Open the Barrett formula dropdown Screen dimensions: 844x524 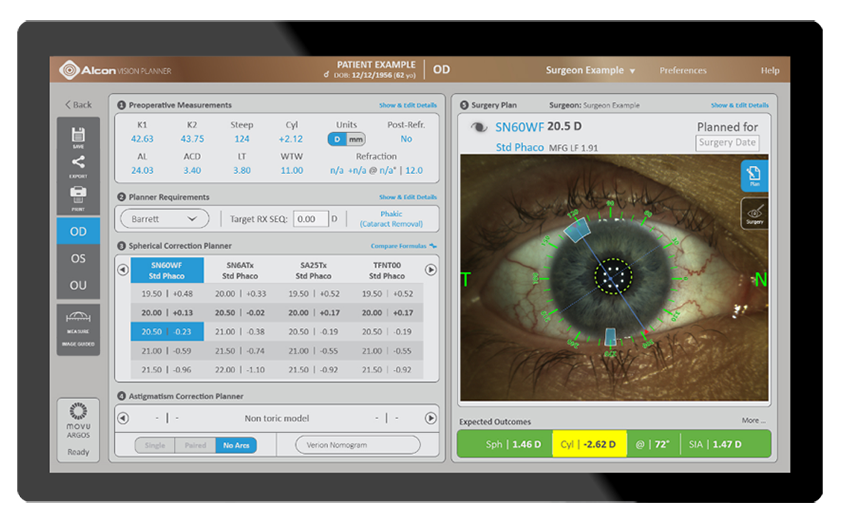164,219
